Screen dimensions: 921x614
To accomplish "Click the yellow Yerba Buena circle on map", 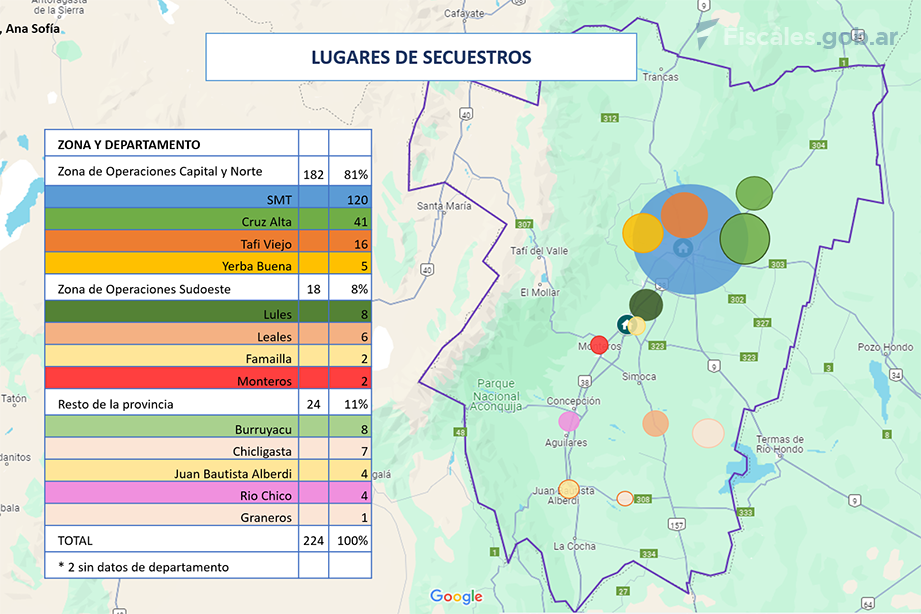I will pos(642,232).
